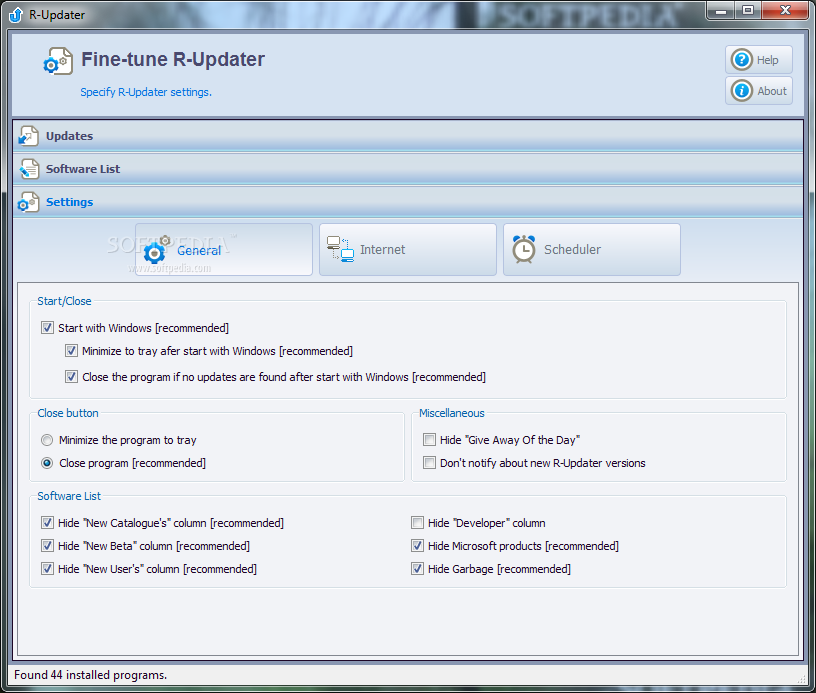This screenshot has width=816, height=693.
Task: Maximize the R-Updater window
Action: click(748, 10)
